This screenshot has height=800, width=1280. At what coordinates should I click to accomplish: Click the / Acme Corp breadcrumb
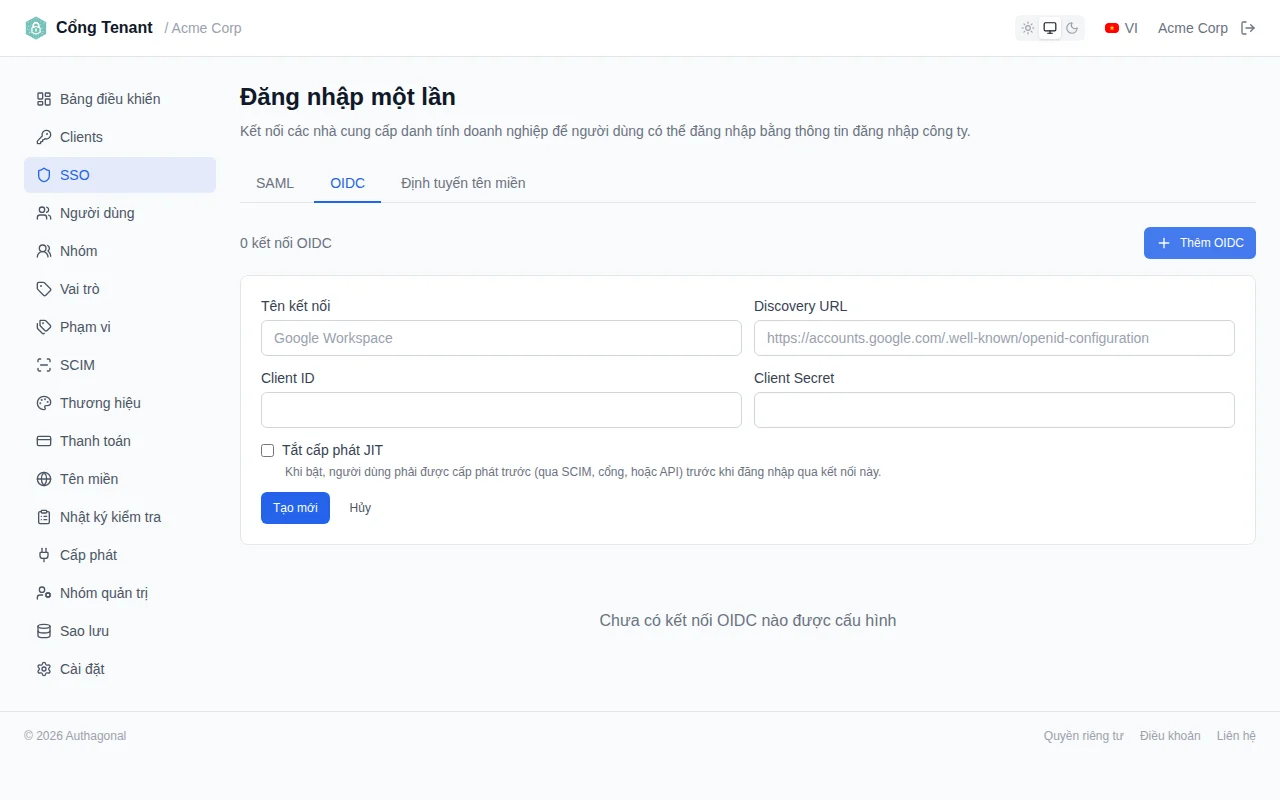pyautogui.click(x=203, y=28)
